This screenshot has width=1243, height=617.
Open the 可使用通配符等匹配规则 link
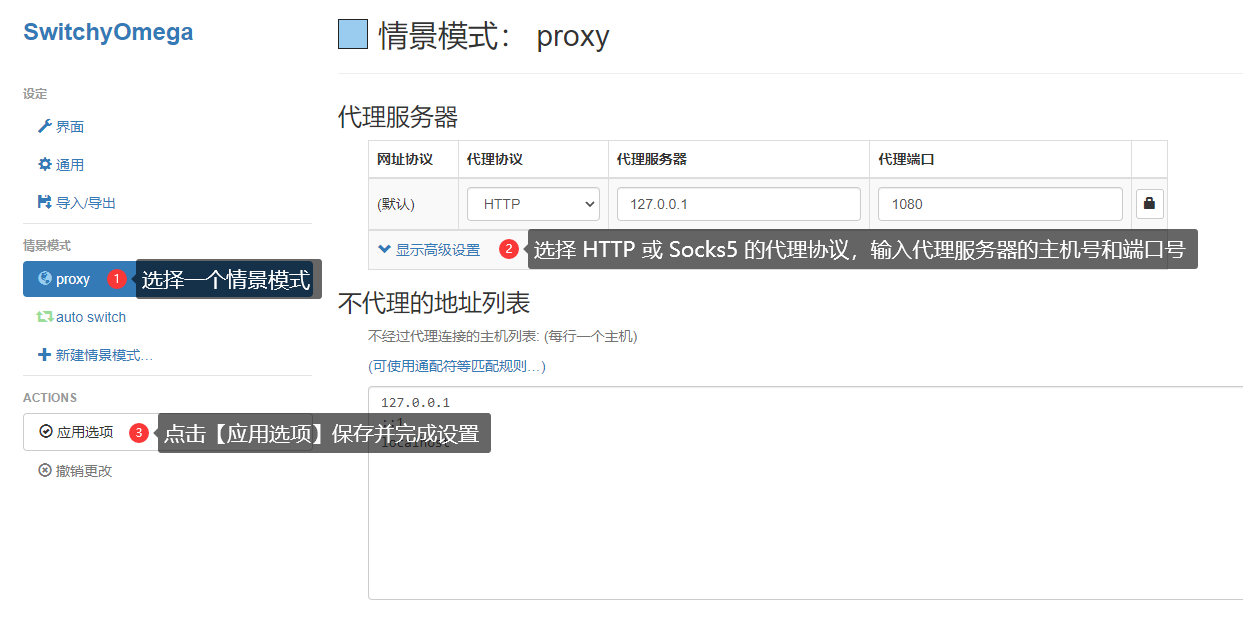457,366
